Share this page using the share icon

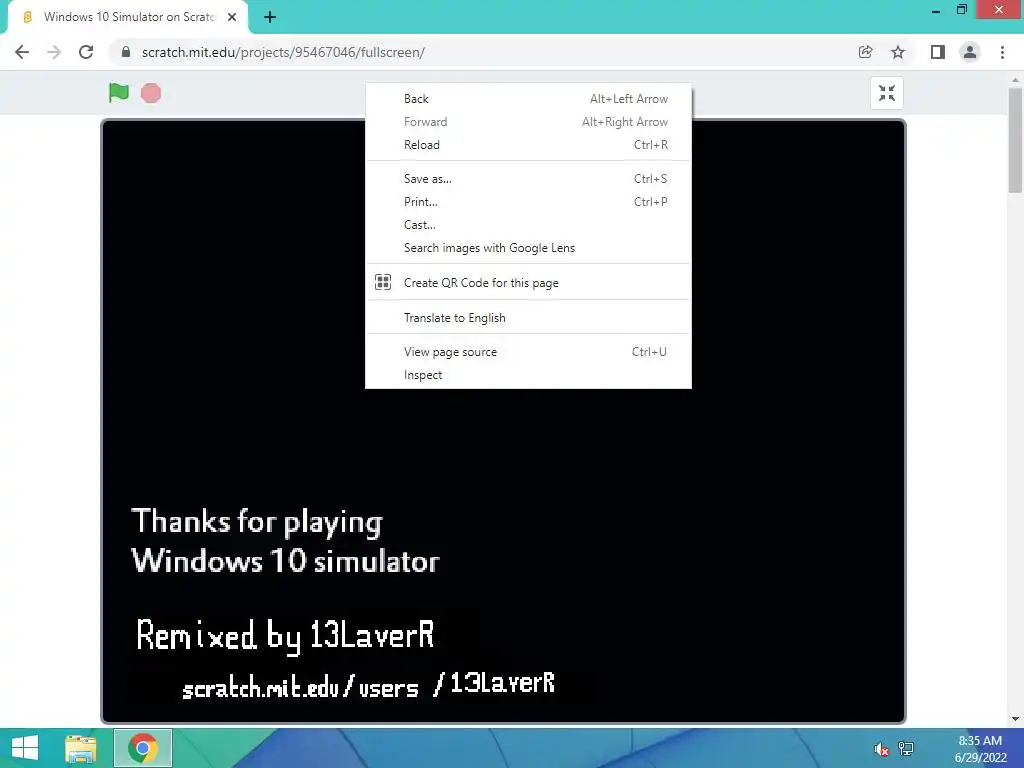coord(865,52)
